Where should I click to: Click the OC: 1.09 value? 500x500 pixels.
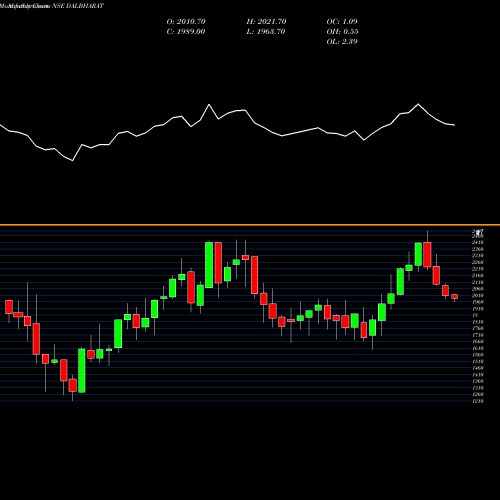coord(342,22)
